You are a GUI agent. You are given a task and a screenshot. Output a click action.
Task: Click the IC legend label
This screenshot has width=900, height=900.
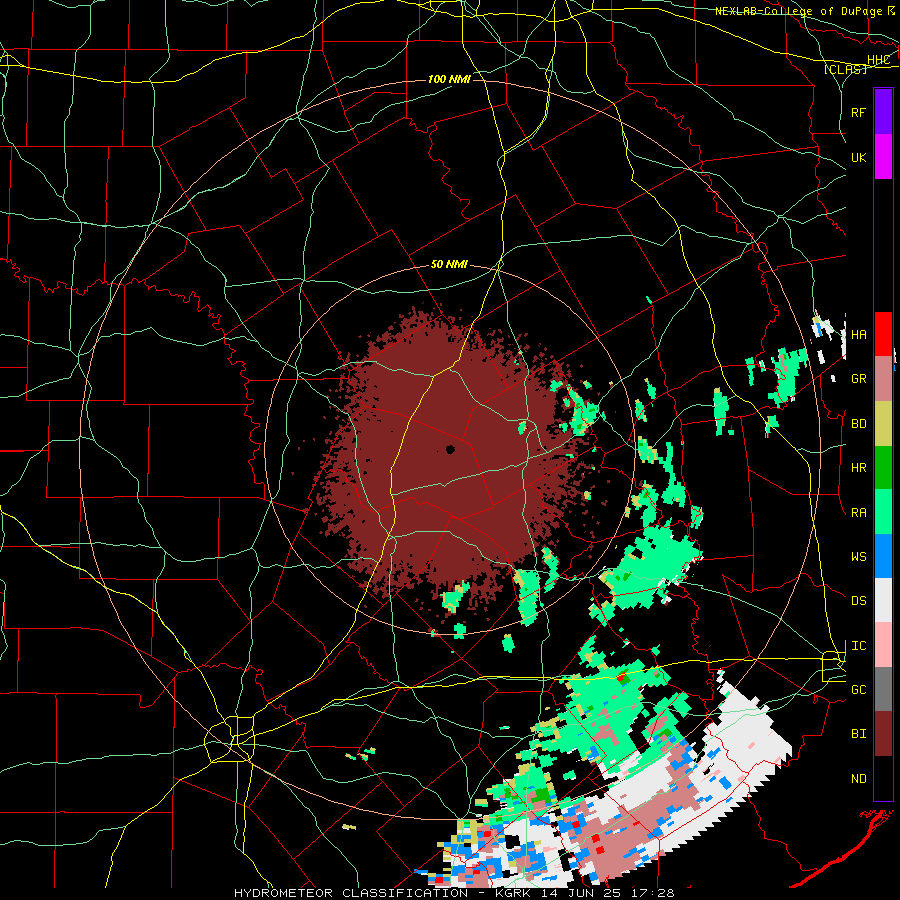point(858,646)
